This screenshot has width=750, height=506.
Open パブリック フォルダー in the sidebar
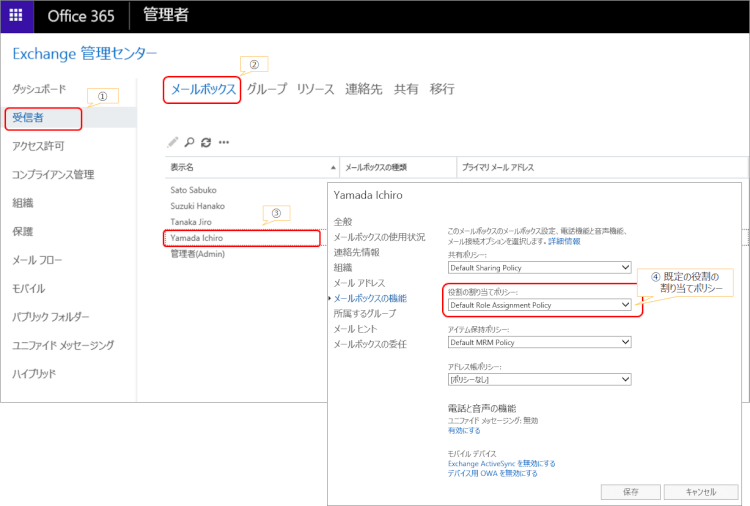coord(51,317)
